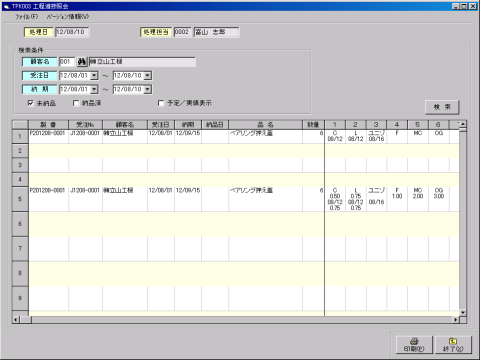
Task: Click process column header 6
Action: pos(438,125)
